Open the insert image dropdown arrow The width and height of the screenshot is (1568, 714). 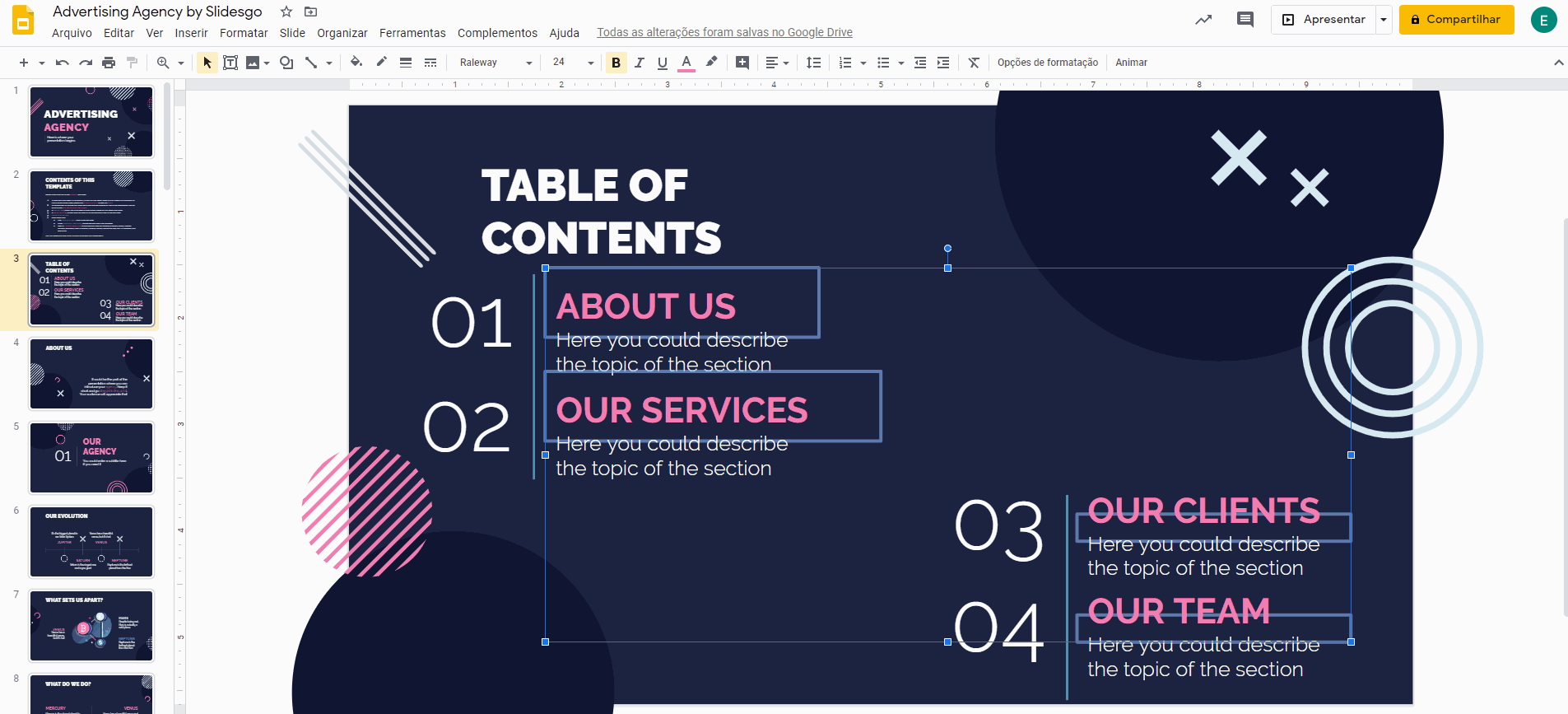pos(267,63)
